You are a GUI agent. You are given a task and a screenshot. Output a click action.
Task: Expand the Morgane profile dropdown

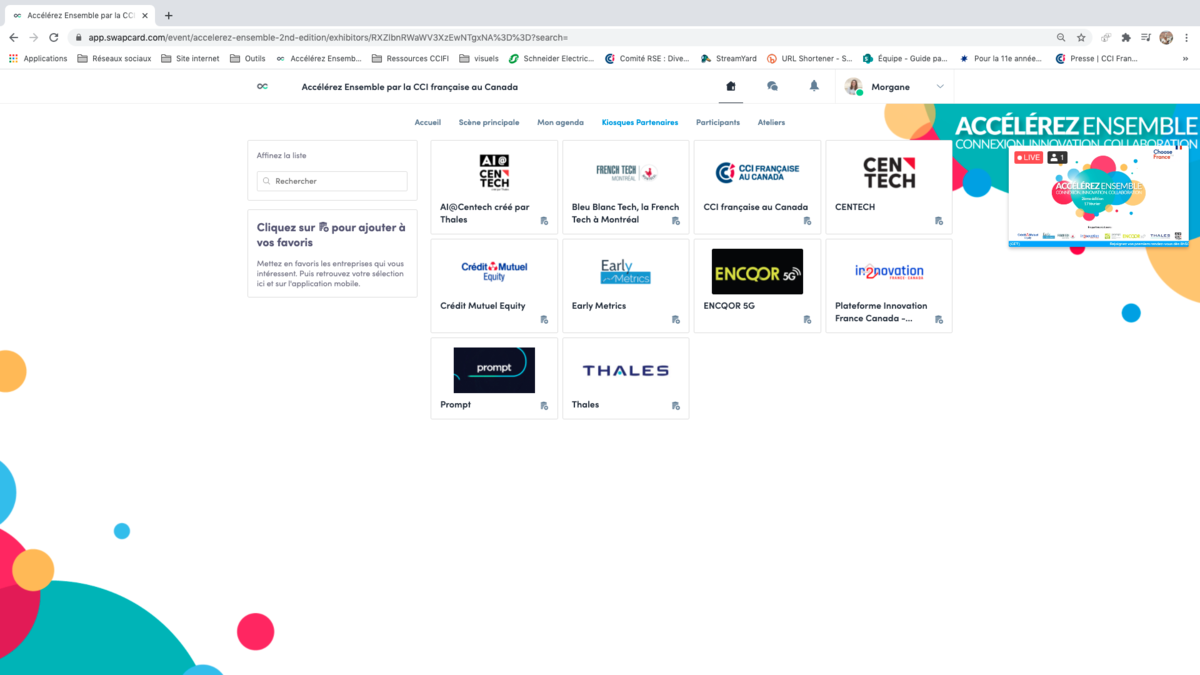click(939, 87)
